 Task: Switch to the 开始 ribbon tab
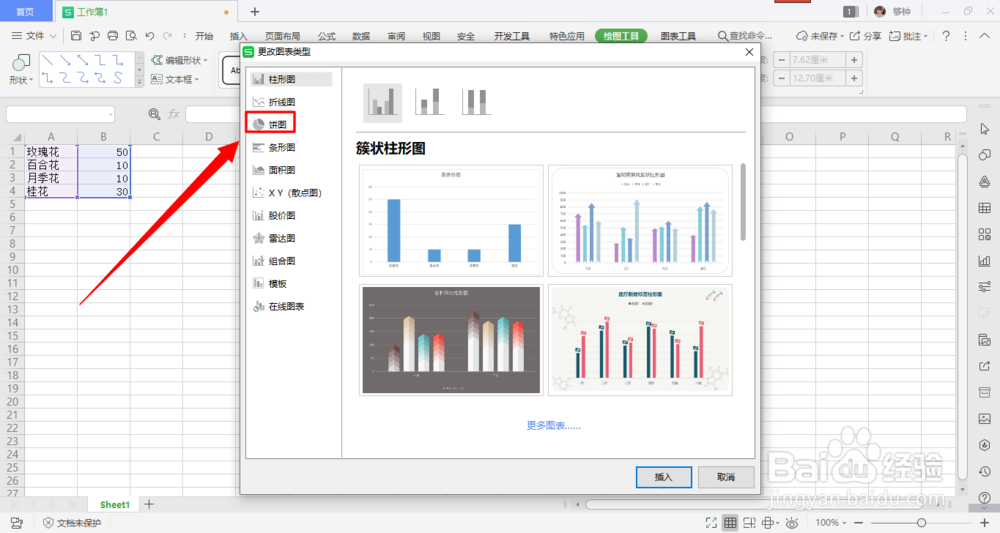204,36
